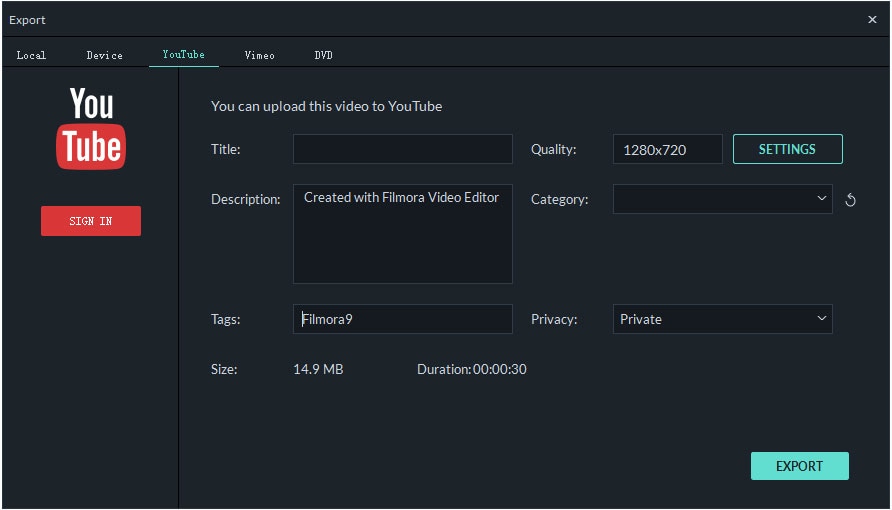This screenshot has height=510, width=892.
Task: Click the Duration 00:00:30 readout
Action: tap(472, 370)
